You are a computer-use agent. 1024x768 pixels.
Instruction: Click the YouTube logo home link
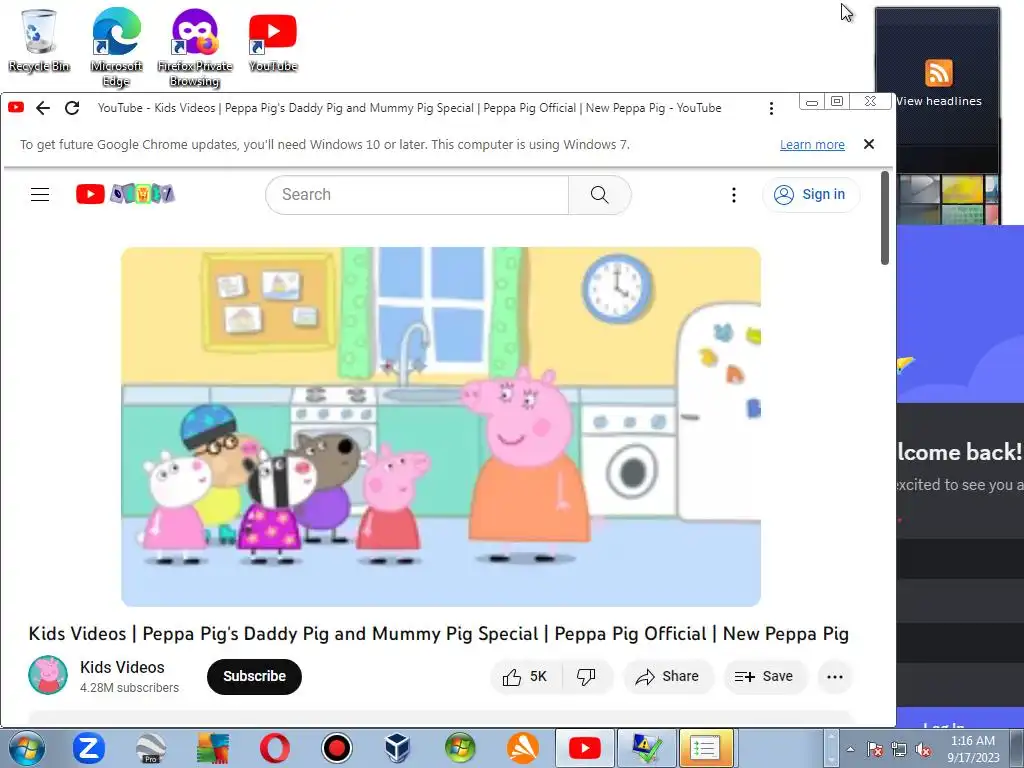coord(125,194)
